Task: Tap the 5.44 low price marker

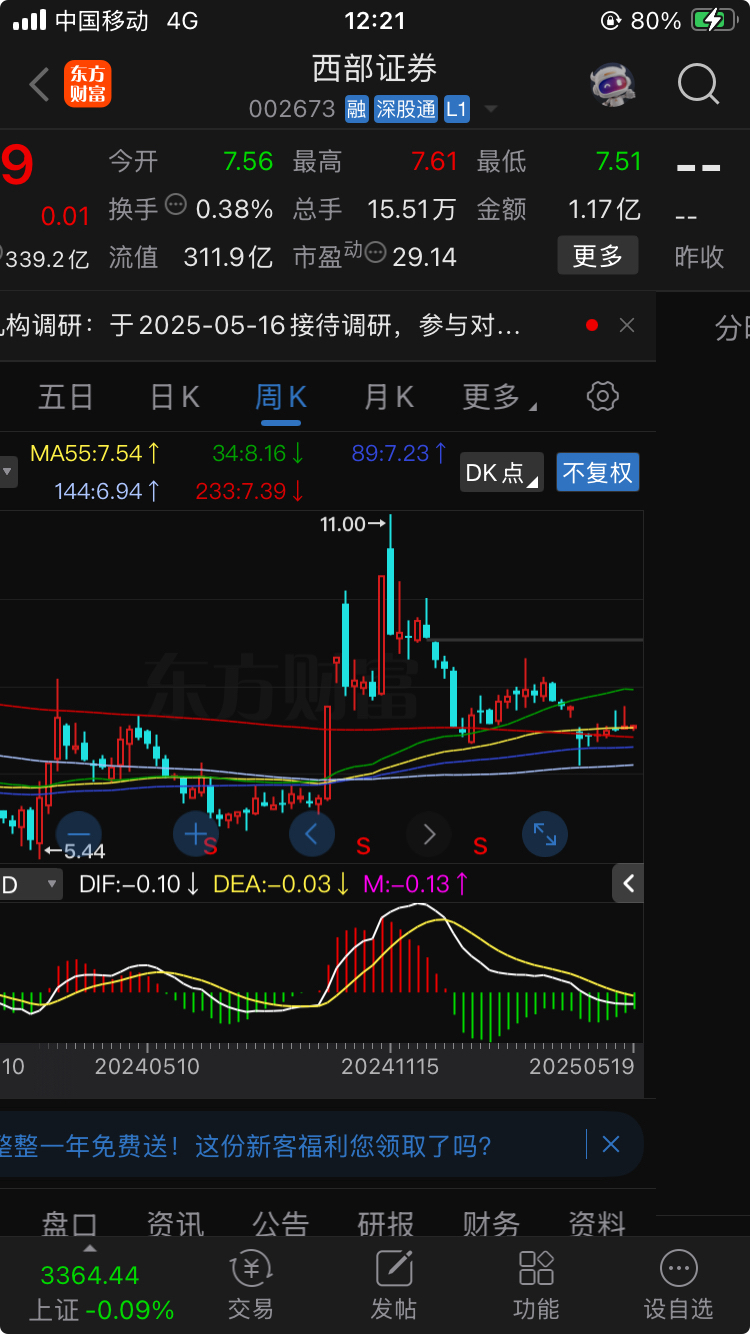Action: pos(75,852)
